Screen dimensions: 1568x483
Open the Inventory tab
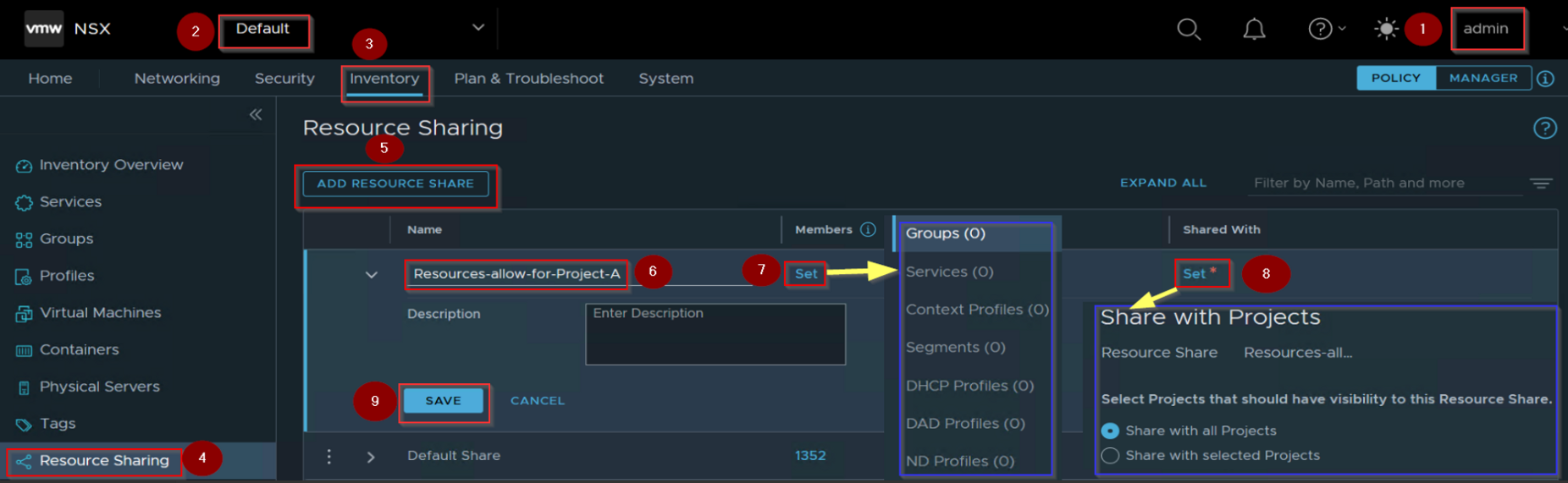tap(384, 79)
